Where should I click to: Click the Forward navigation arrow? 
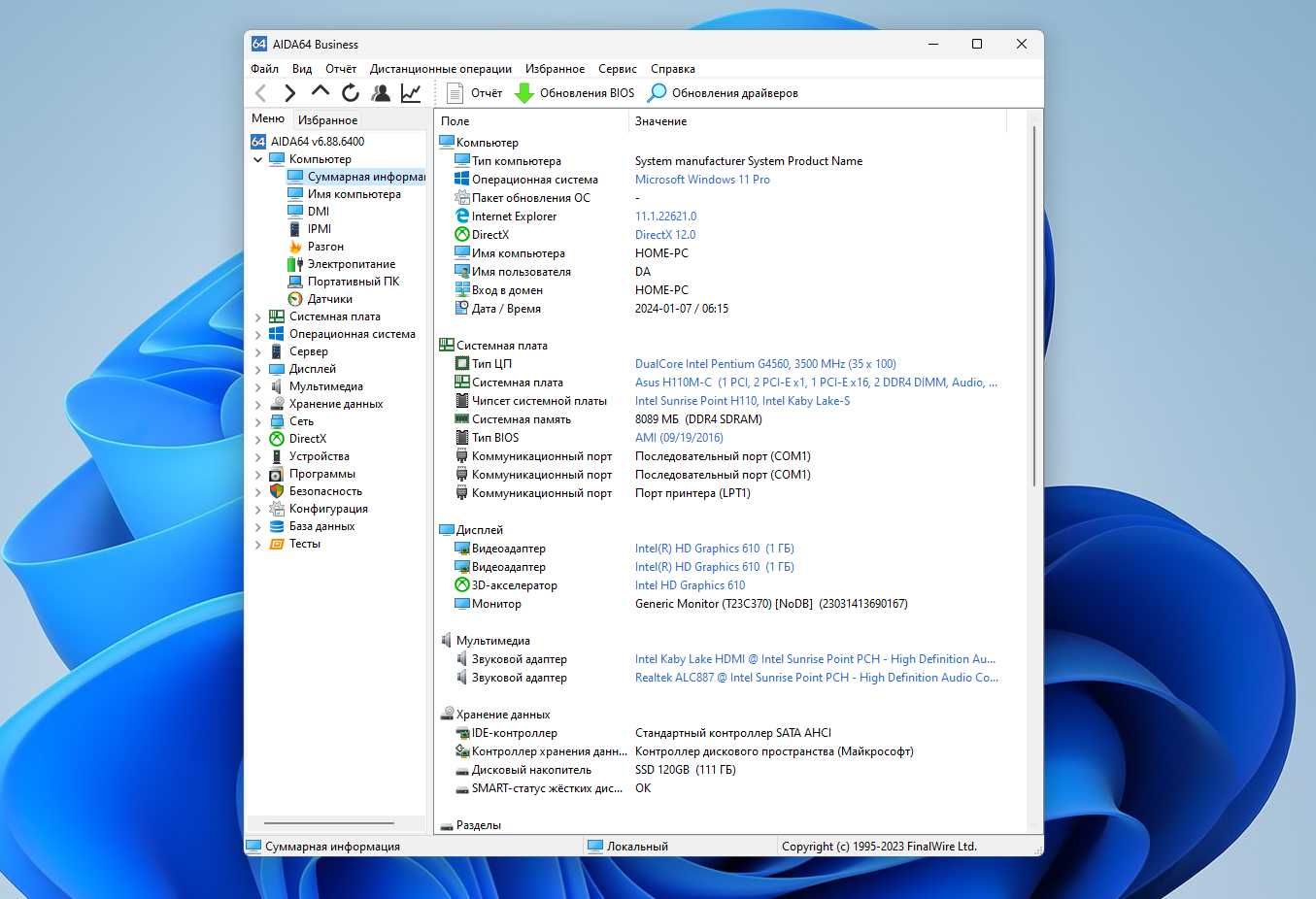[289, 93]
